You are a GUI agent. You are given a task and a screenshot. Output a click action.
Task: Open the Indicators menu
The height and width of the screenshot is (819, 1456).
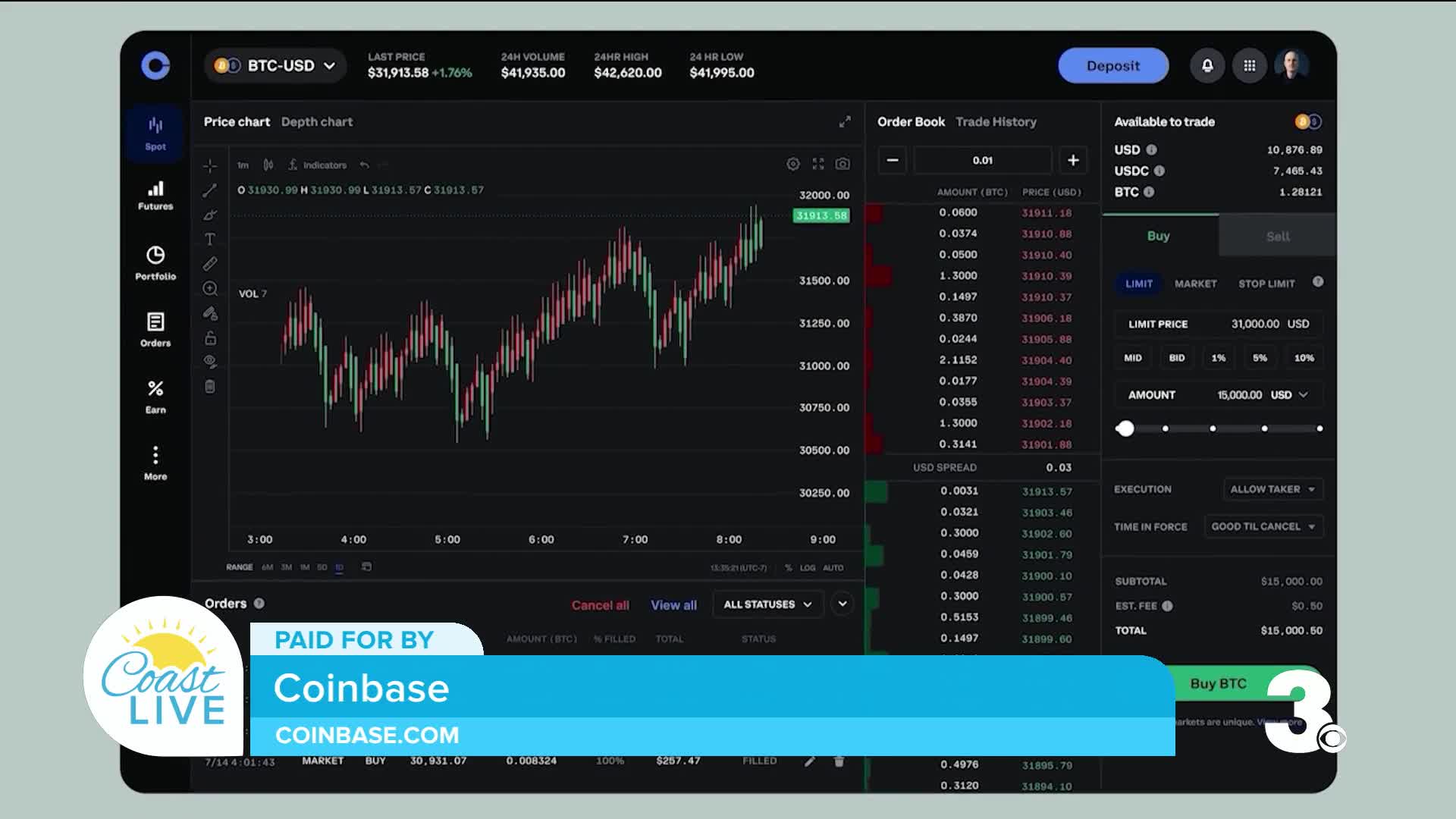pos(318,165)
